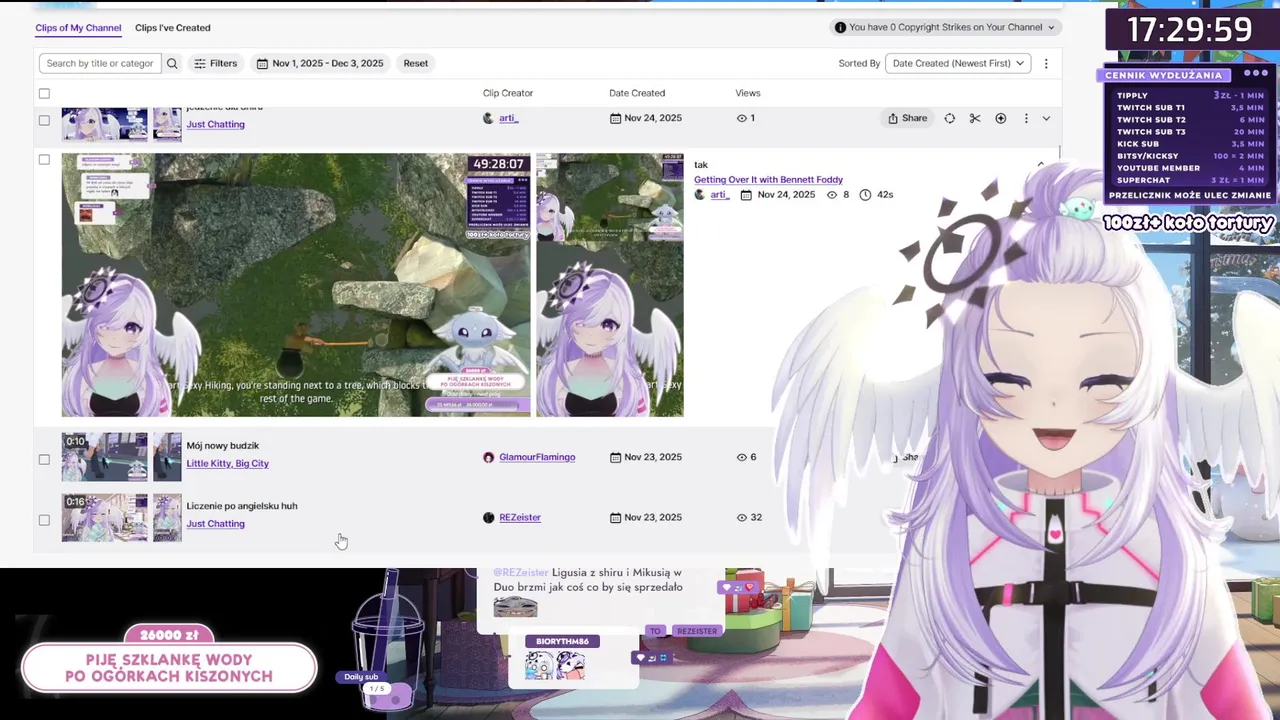Screen dimensions: 1280x720
Task: Click the info icon in the copyright strikes notice
Action: pos(840,27)
